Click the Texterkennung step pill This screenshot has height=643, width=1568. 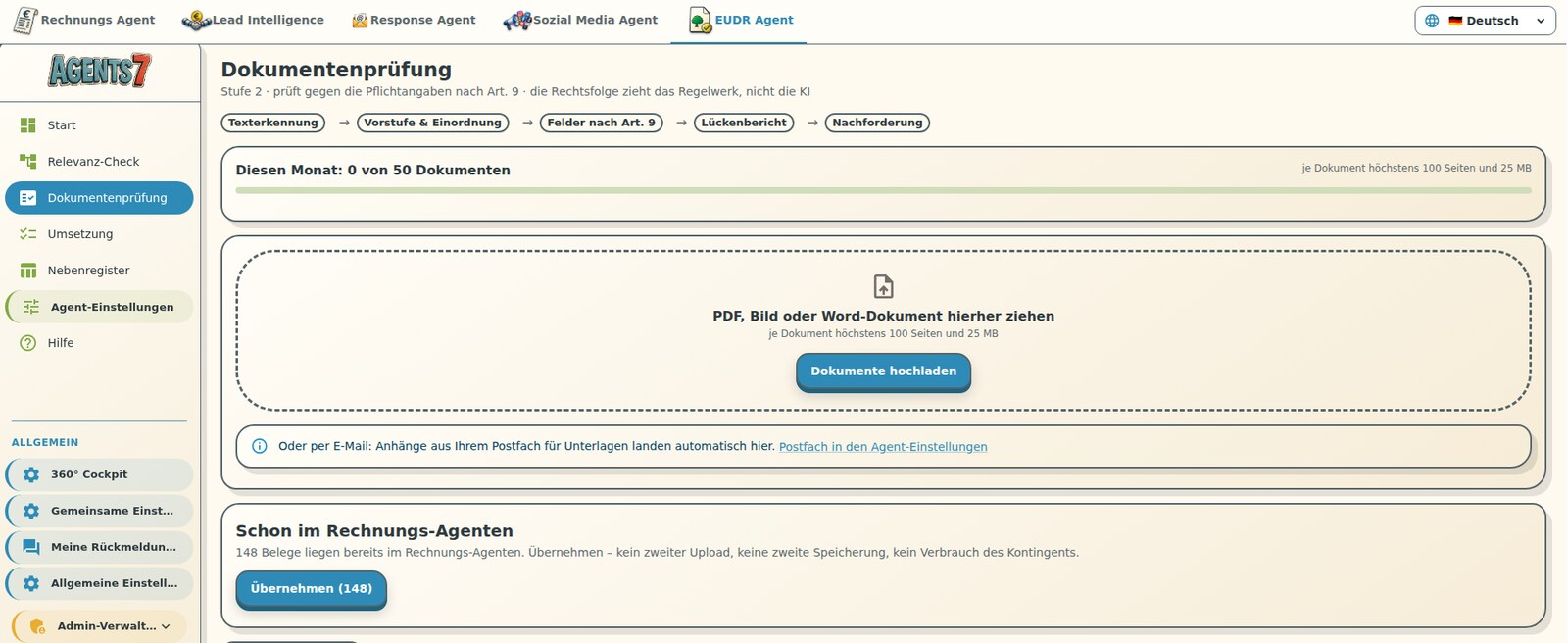(273, 123)
